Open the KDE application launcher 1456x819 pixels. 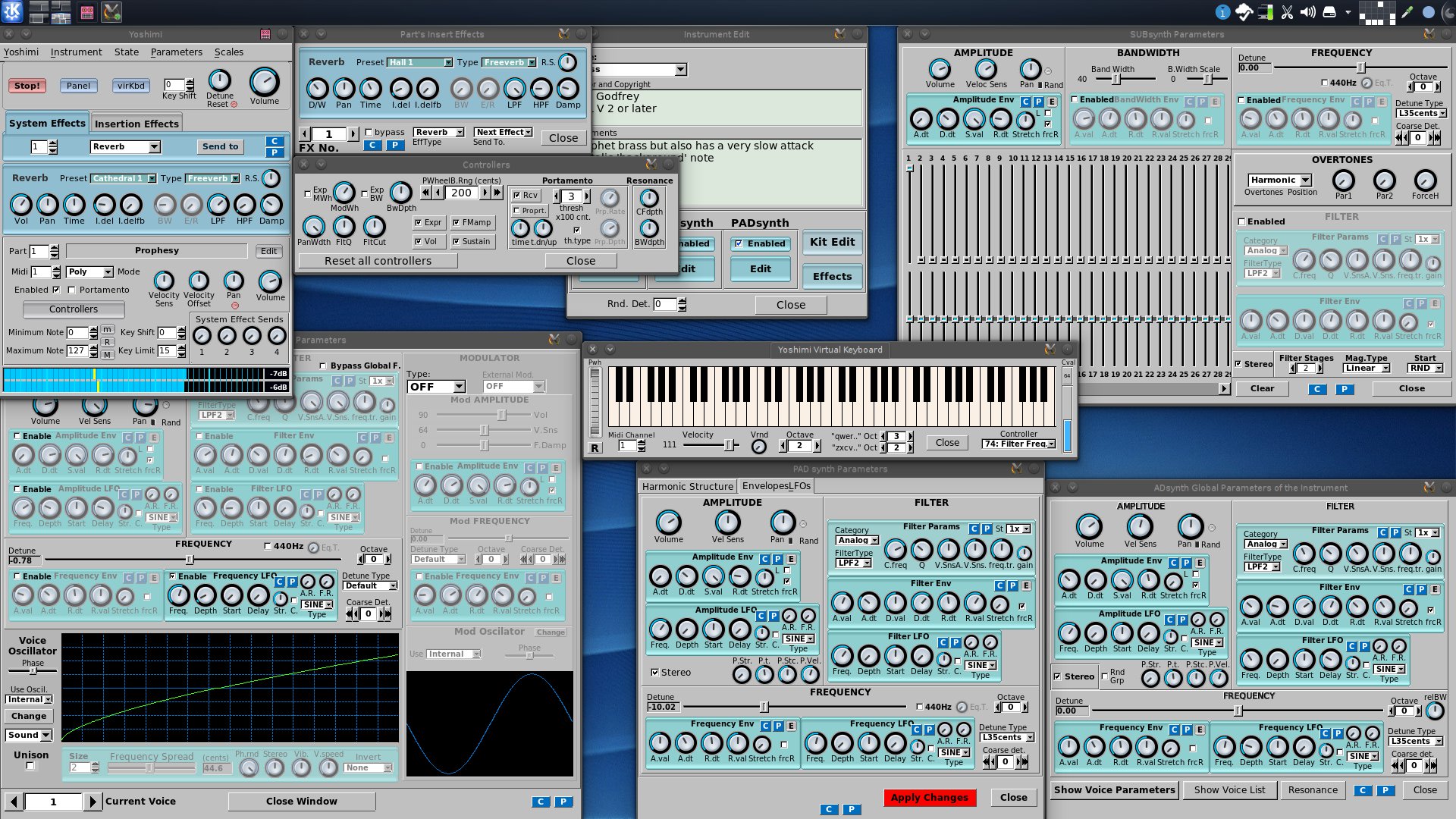12,11
